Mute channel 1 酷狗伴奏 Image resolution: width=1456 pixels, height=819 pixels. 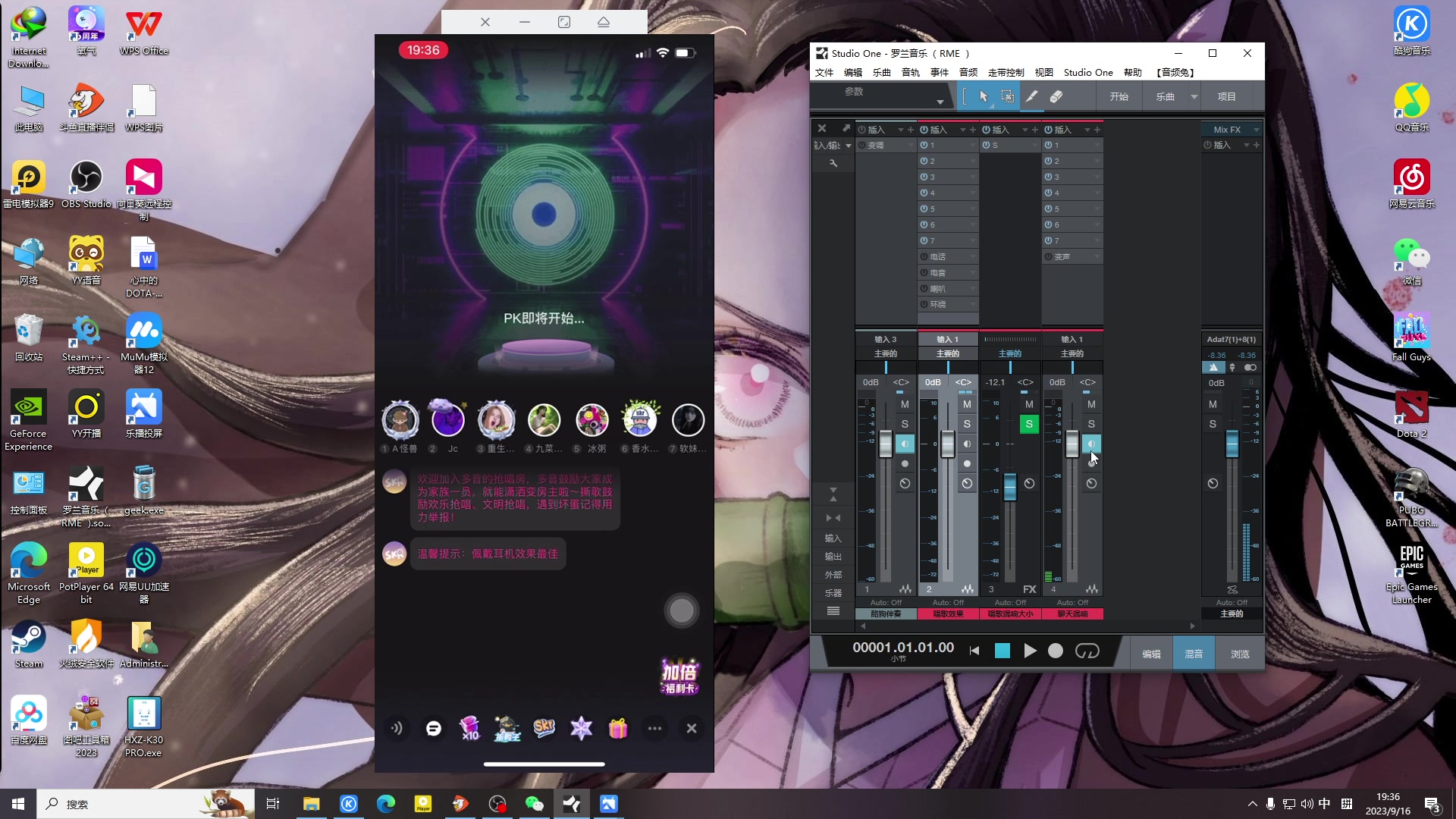pos(905,404)
